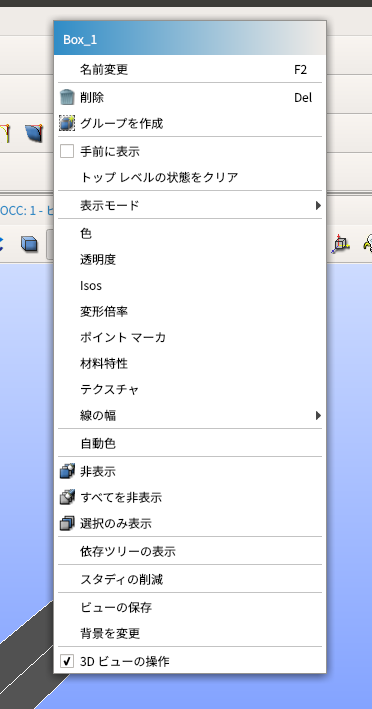Select トップ レベルの状態をクリア

point(189,177)
